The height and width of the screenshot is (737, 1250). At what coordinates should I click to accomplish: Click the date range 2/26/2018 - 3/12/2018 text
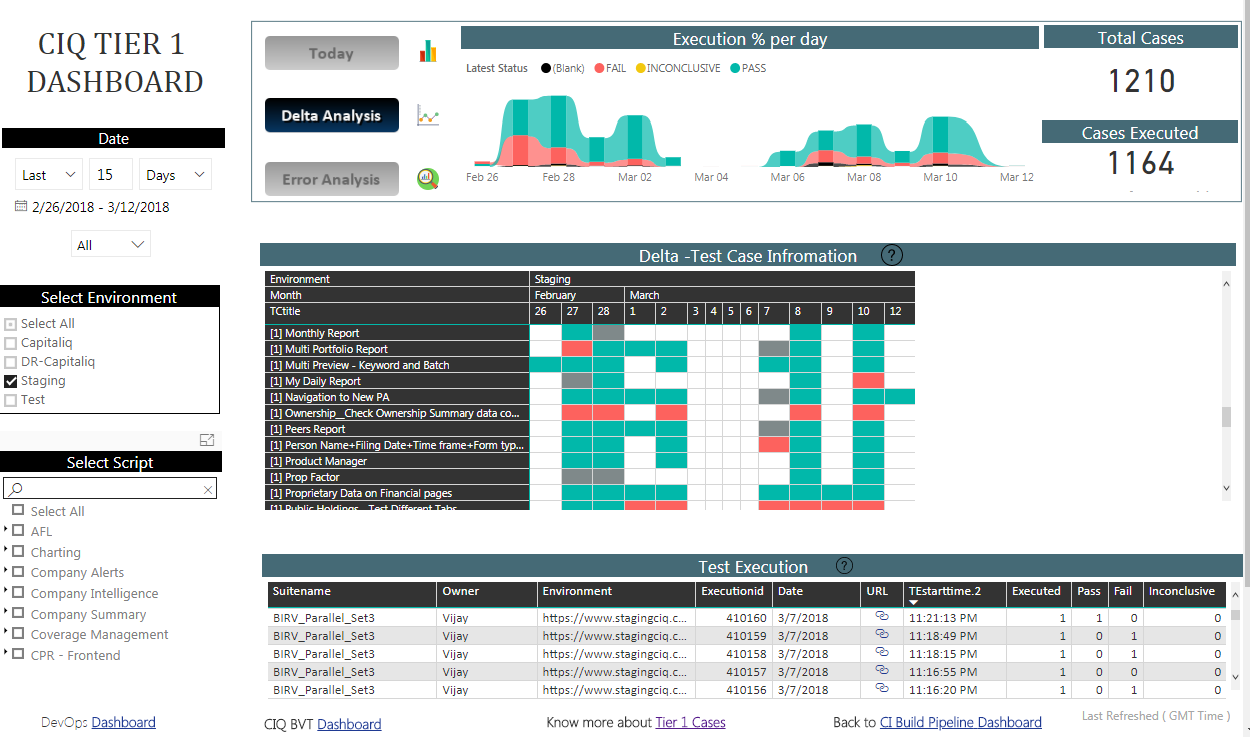coord(101,207)
